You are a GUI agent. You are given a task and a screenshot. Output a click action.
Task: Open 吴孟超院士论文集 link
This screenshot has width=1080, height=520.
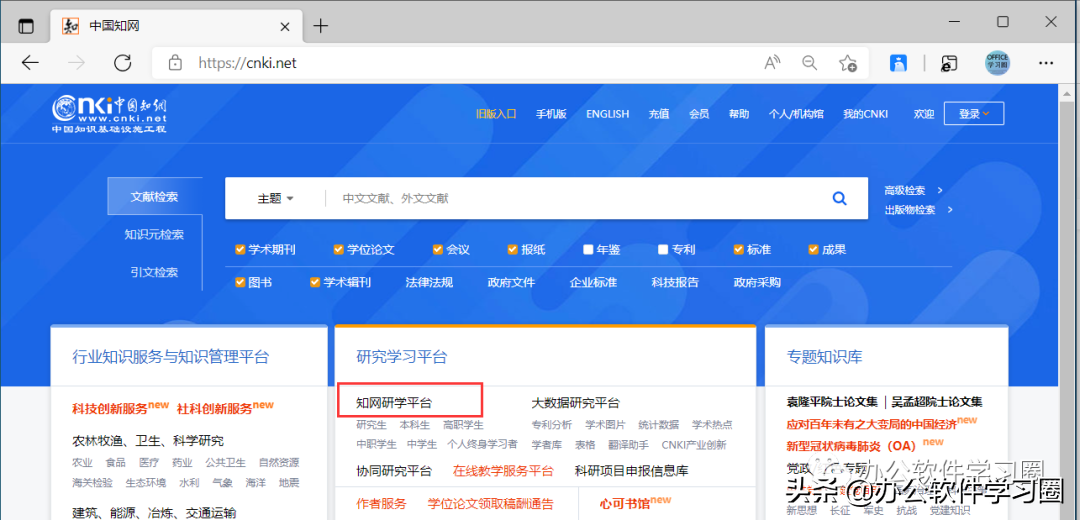click(937, 402)
